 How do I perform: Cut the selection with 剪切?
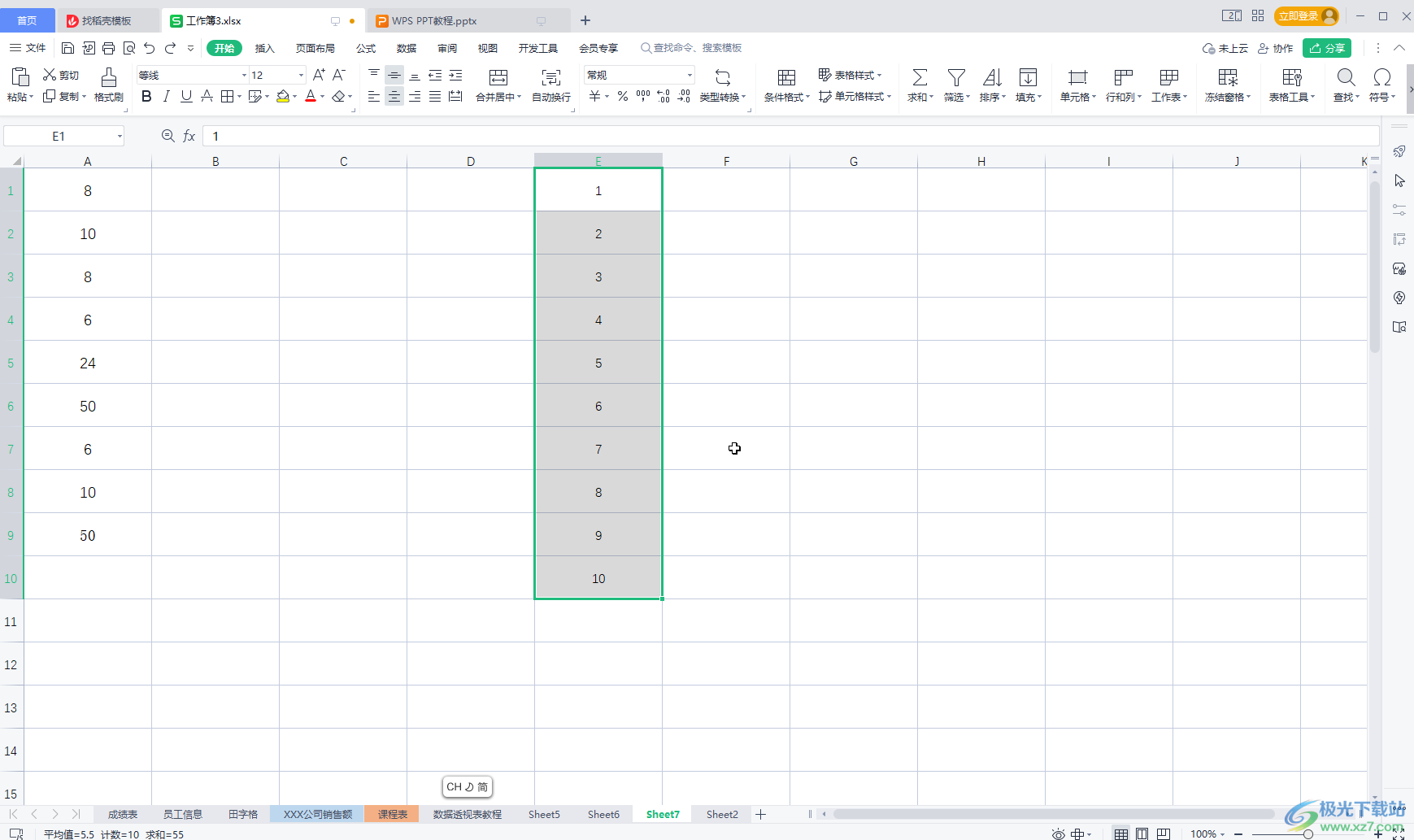point(61,75)
